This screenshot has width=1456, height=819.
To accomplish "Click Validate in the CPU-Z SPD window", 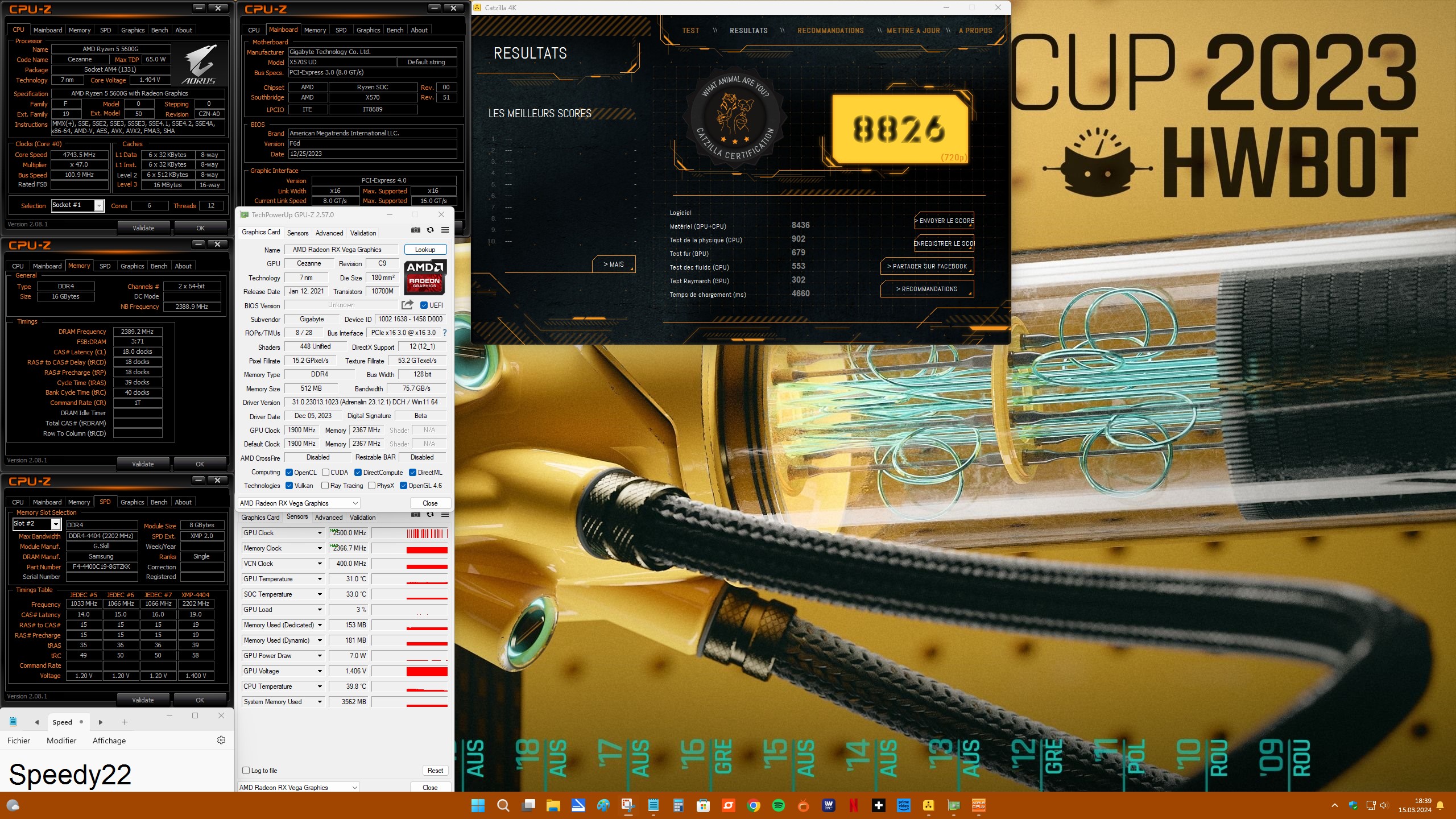I will 143,700.
